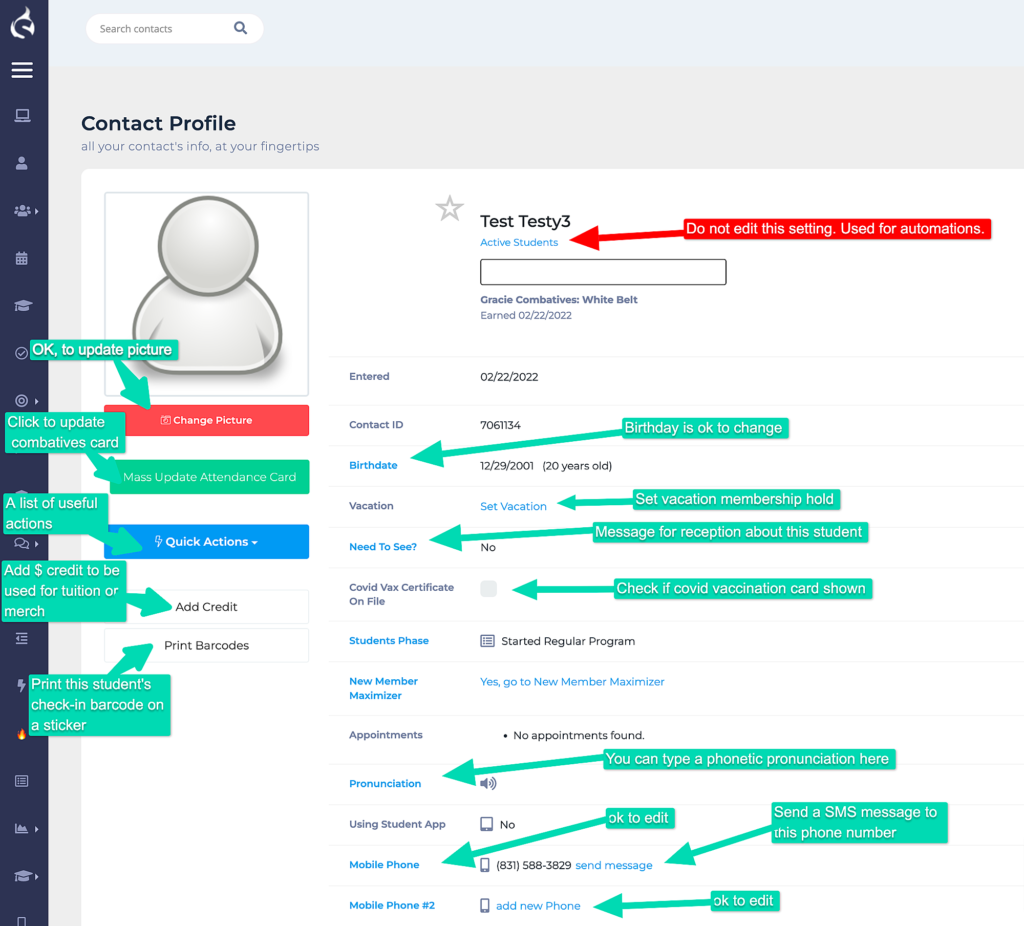
Task: Open the flame icon in the sidebar
Action: 22,733
